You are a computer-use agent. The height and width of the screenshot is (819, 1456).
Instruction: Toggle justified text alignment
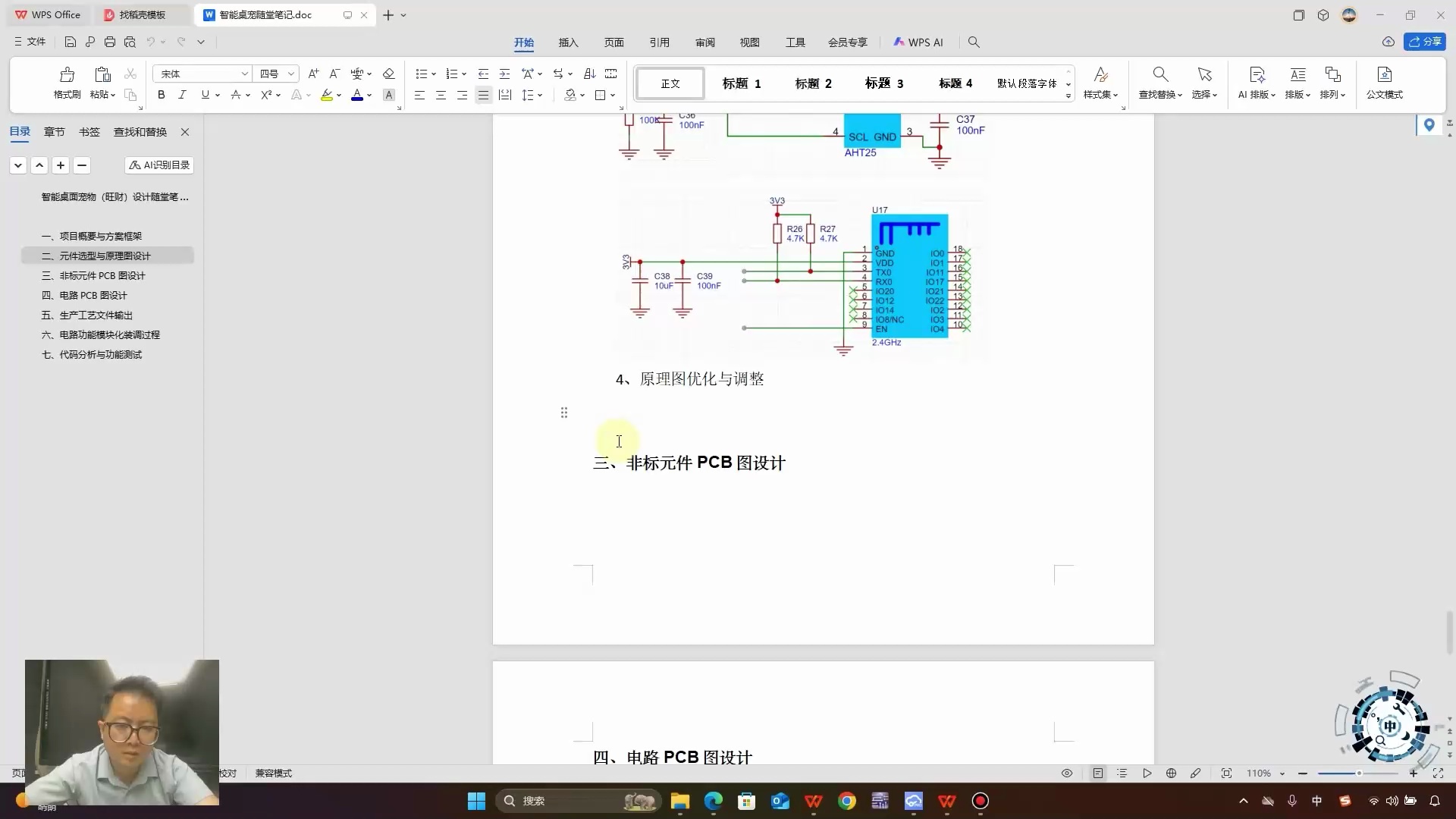coord(483,95)
